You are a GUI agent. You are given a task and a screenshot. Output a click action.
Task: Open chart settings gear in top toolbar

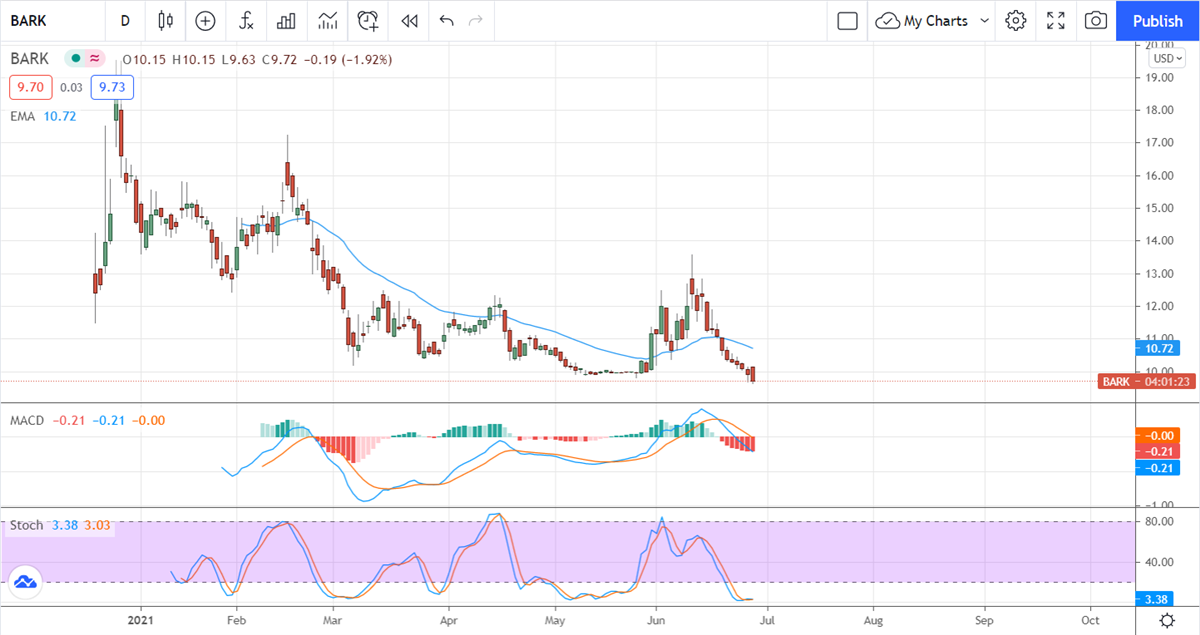(1016, 20)
